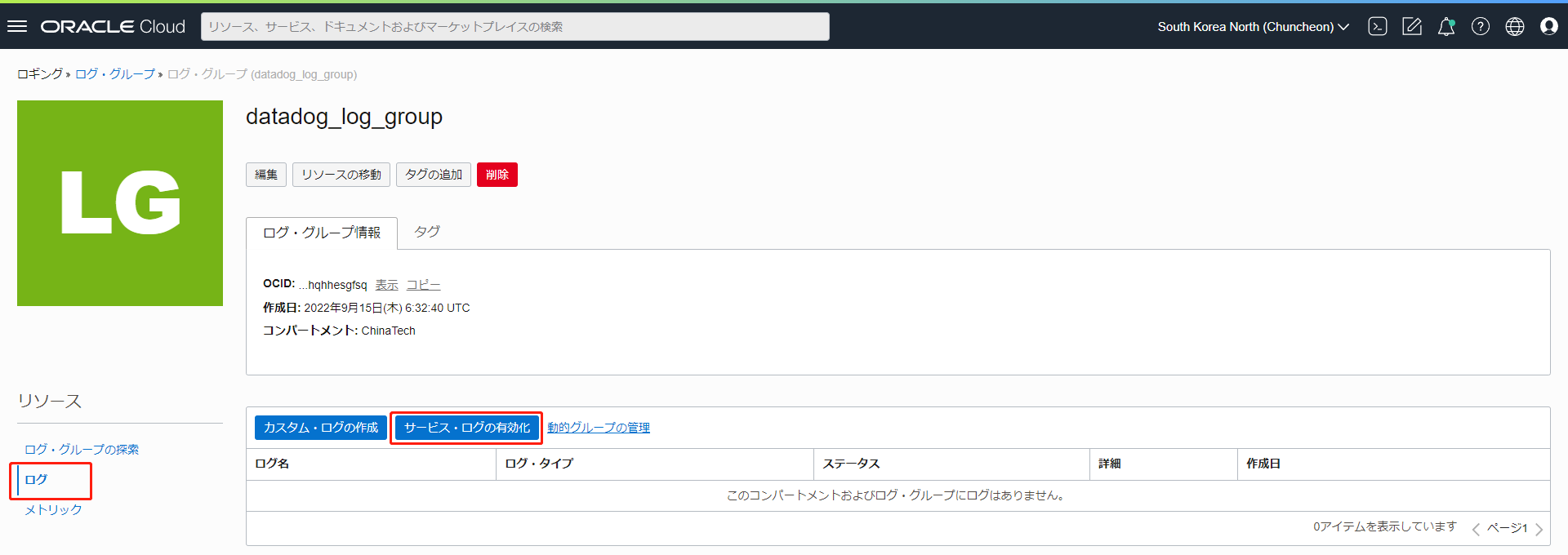
Task: Open the hamburger navigation menu
Action: pyautogui.click(x=17, y=26)
